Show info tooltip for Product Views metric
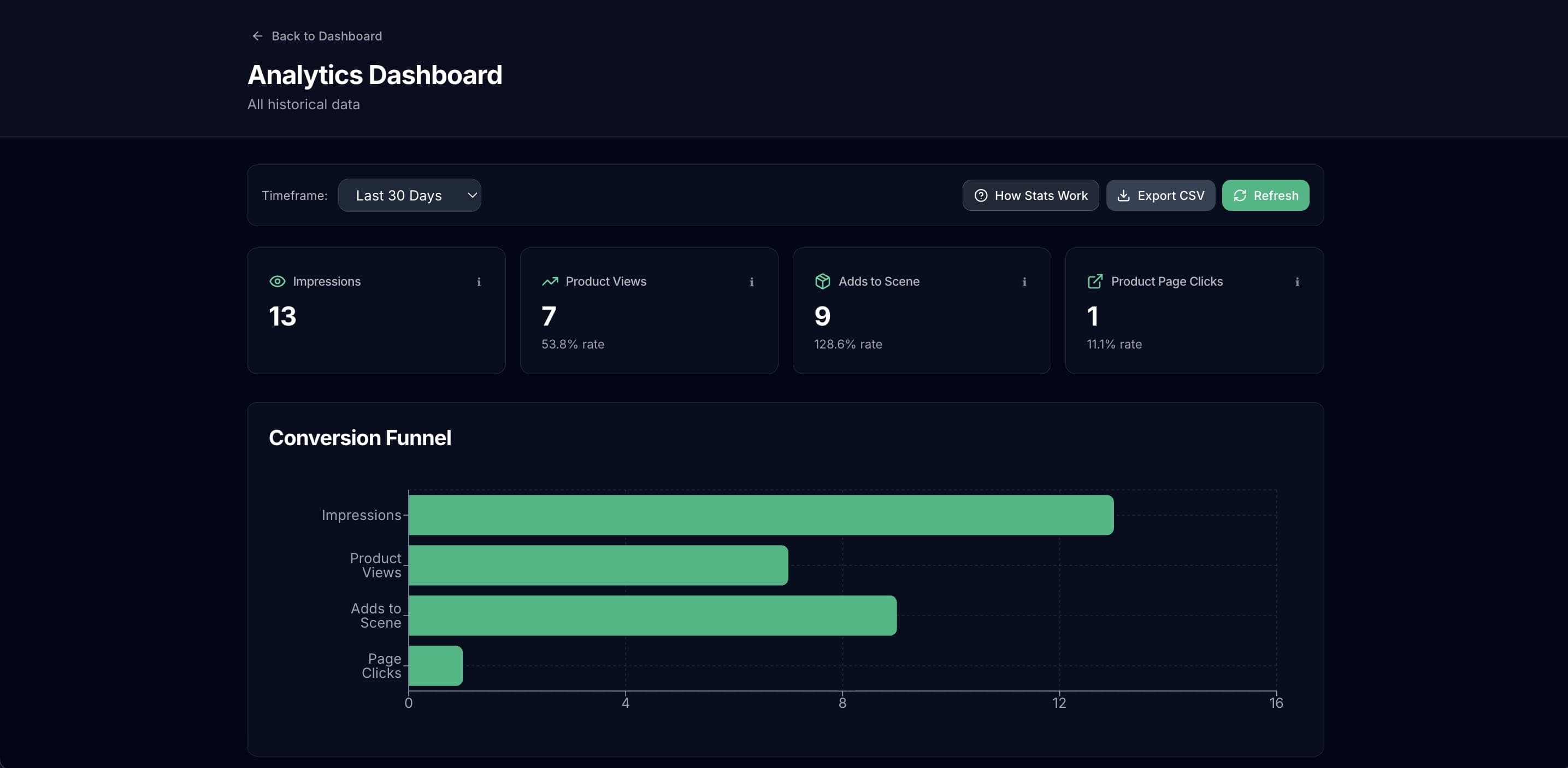 tap(751, 282)
